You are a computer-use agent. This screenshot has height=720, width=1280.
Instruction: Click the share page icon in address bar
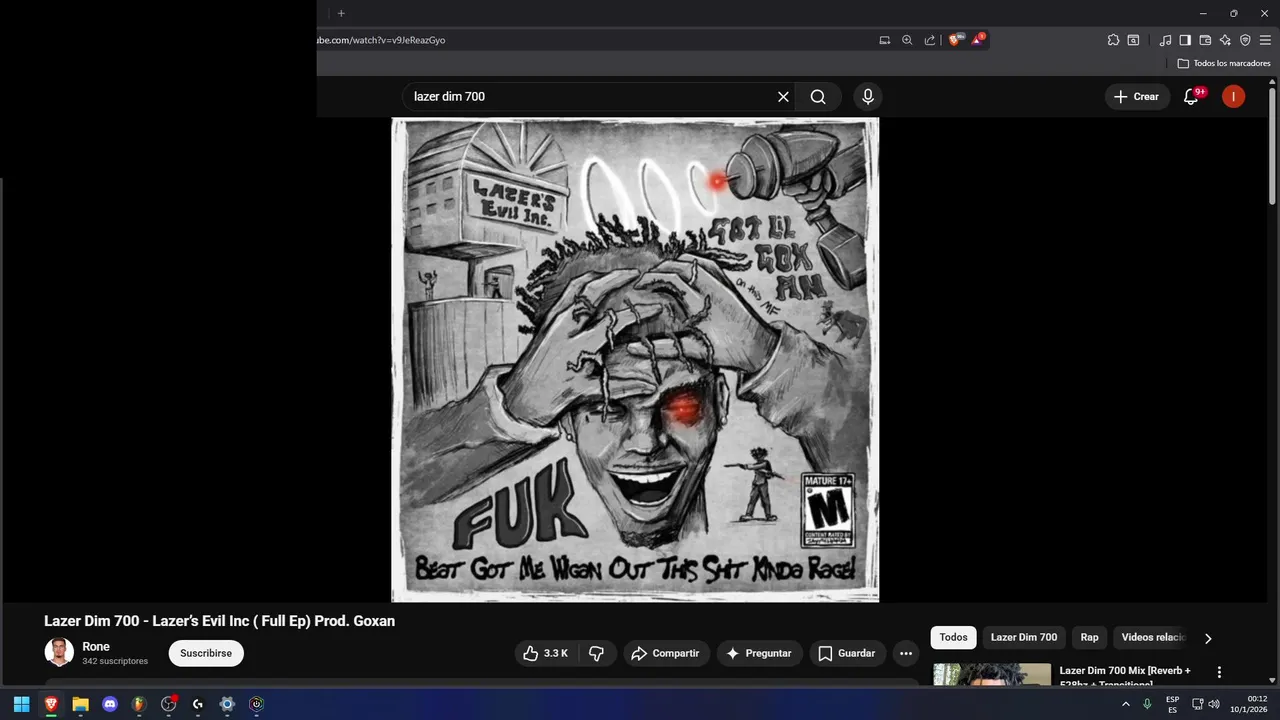(x=930, y=40)
